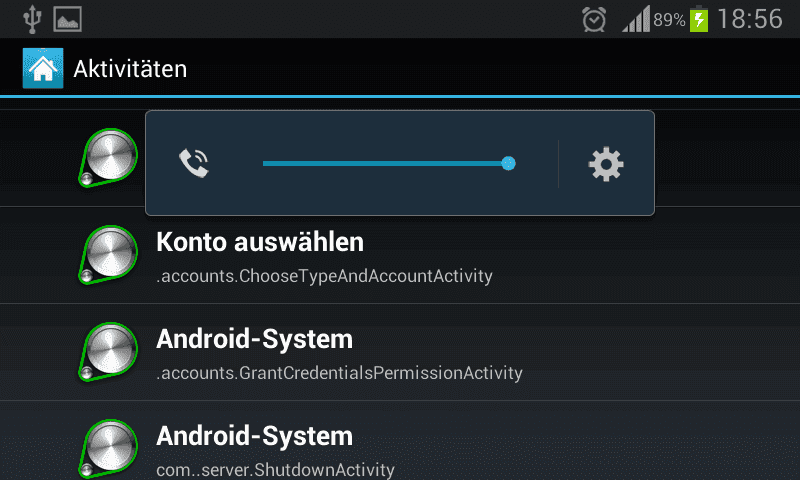The width and height of the screenshot is (800, 480).
Task: Open .accounts.GrantCredentialsPermissionActivity entry
Action: (x=400, y=352)
